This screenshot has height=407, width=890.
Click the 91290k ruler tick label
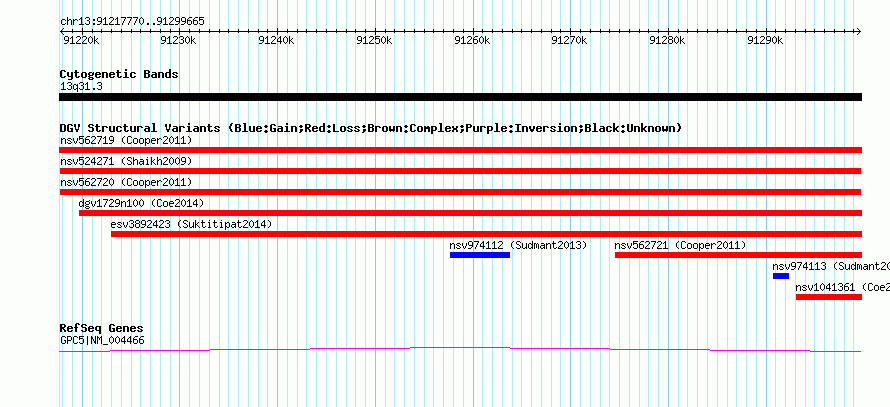point(766,40)
